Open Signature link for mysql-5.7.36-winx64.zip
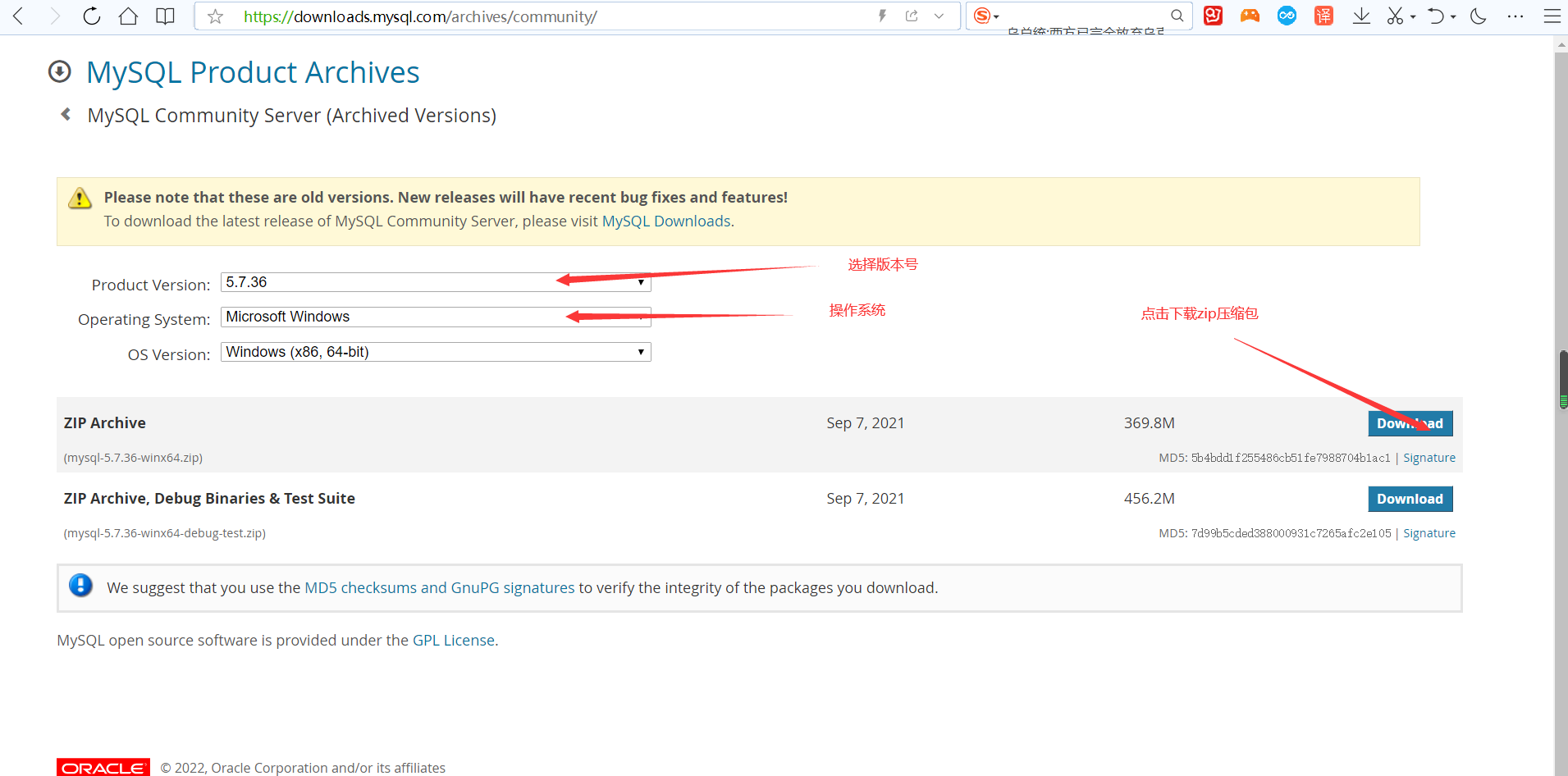This screenshot has height=776, width=1568. [1429, 458]
